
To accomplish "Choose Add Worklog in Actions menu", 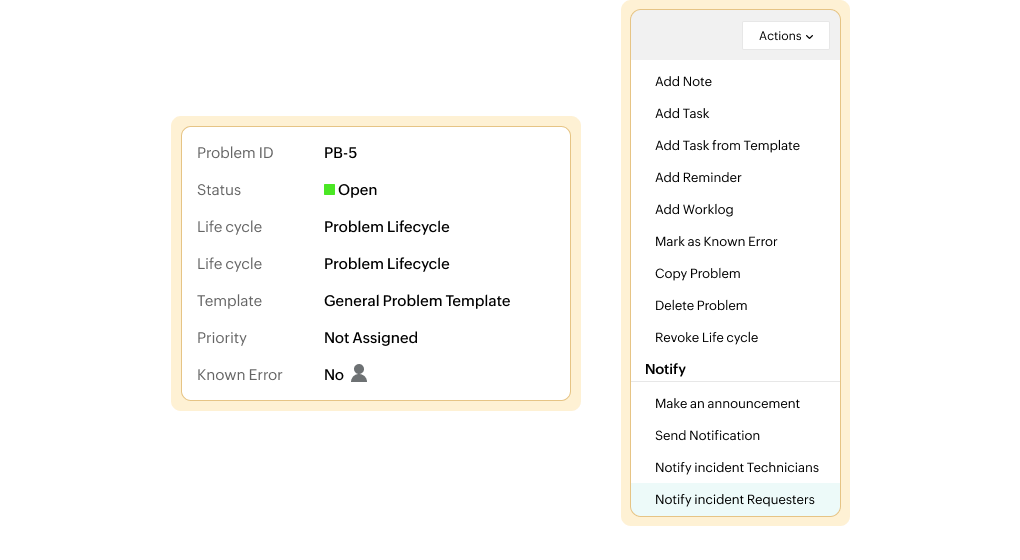I will pos(694,210).
